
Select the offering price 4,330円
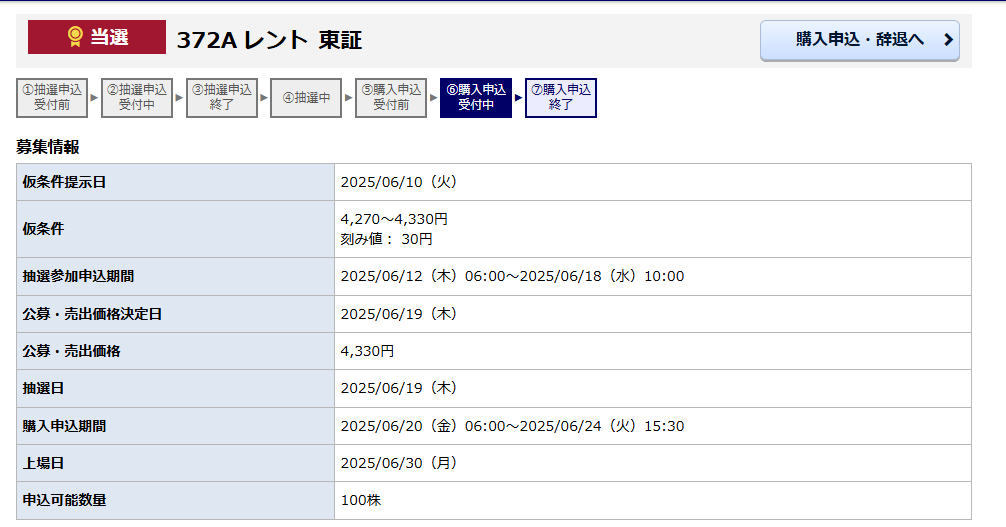(x=367, y=351)
